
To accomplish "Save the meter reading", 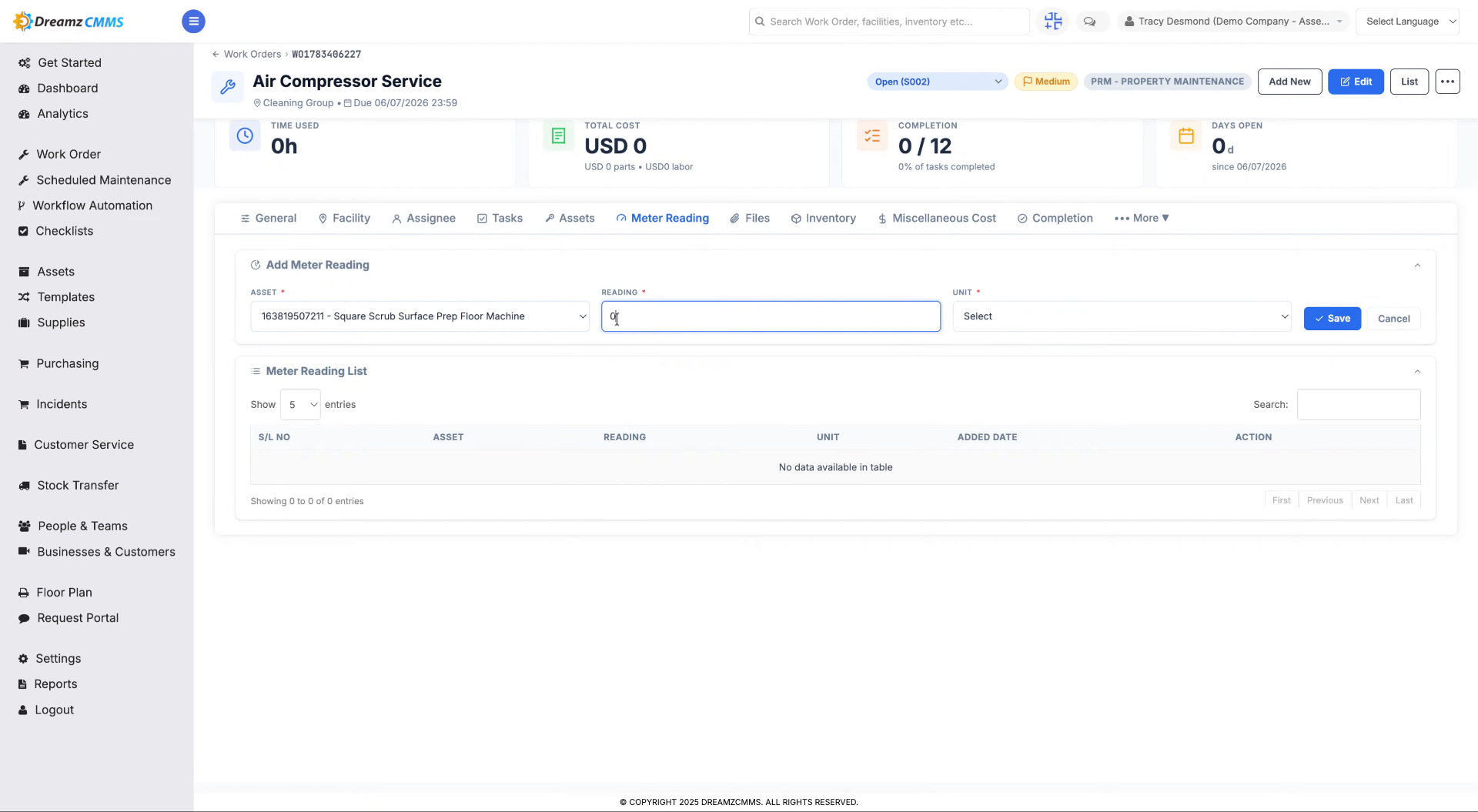I will tap(1332, 319).
